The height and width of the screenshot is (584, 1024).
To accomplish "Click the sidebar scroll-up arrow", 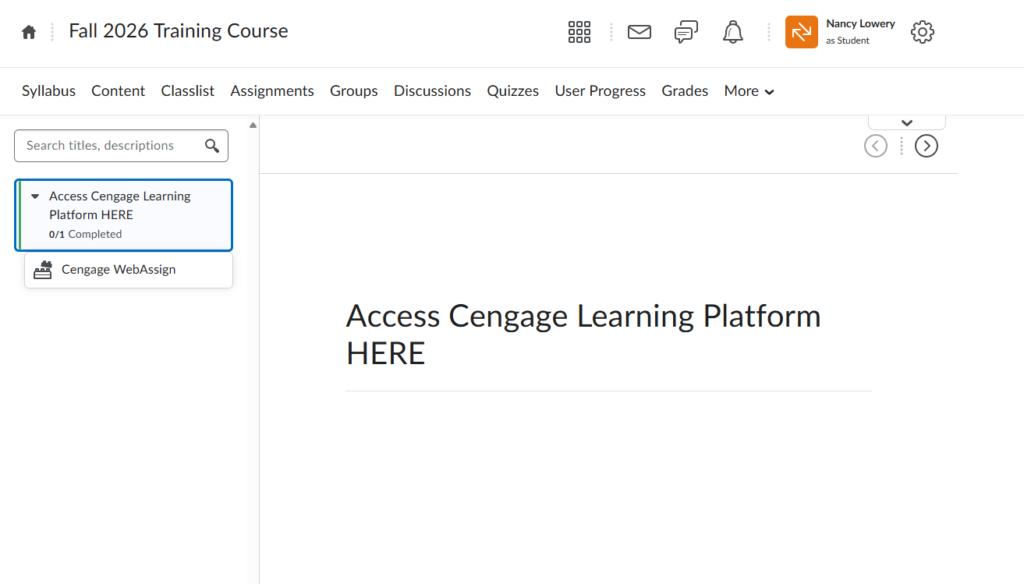I will [253, 125].
